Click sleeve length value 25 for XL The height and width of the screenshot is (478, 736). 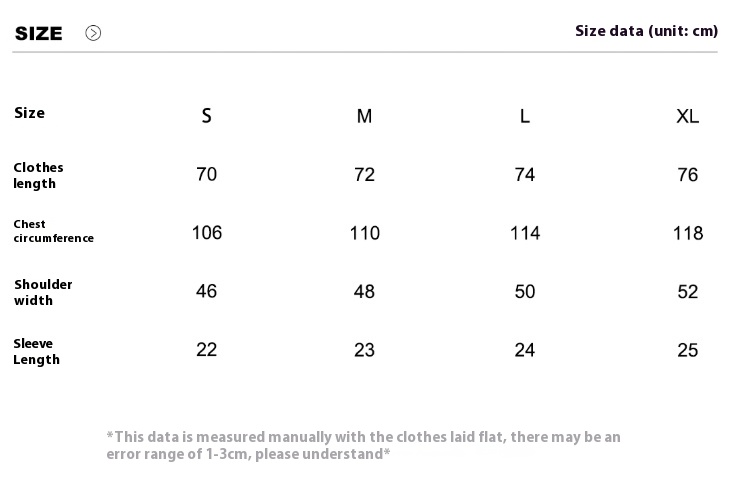[688, 350]
